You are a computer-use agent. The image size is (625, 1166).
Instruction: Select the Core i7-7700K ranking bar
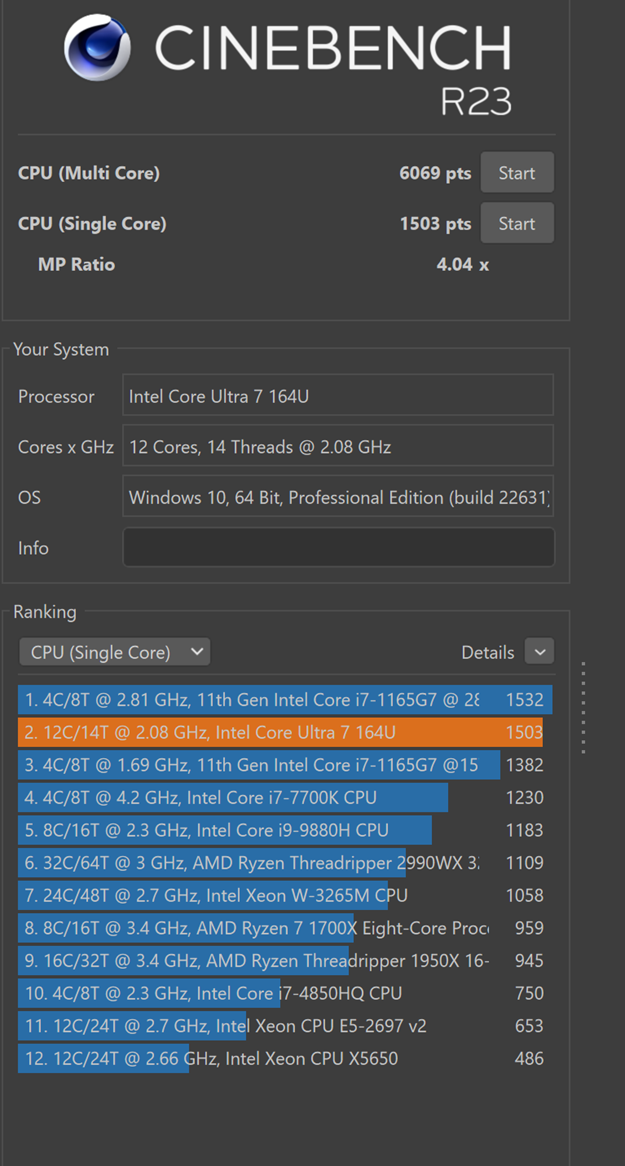[232, 797]
